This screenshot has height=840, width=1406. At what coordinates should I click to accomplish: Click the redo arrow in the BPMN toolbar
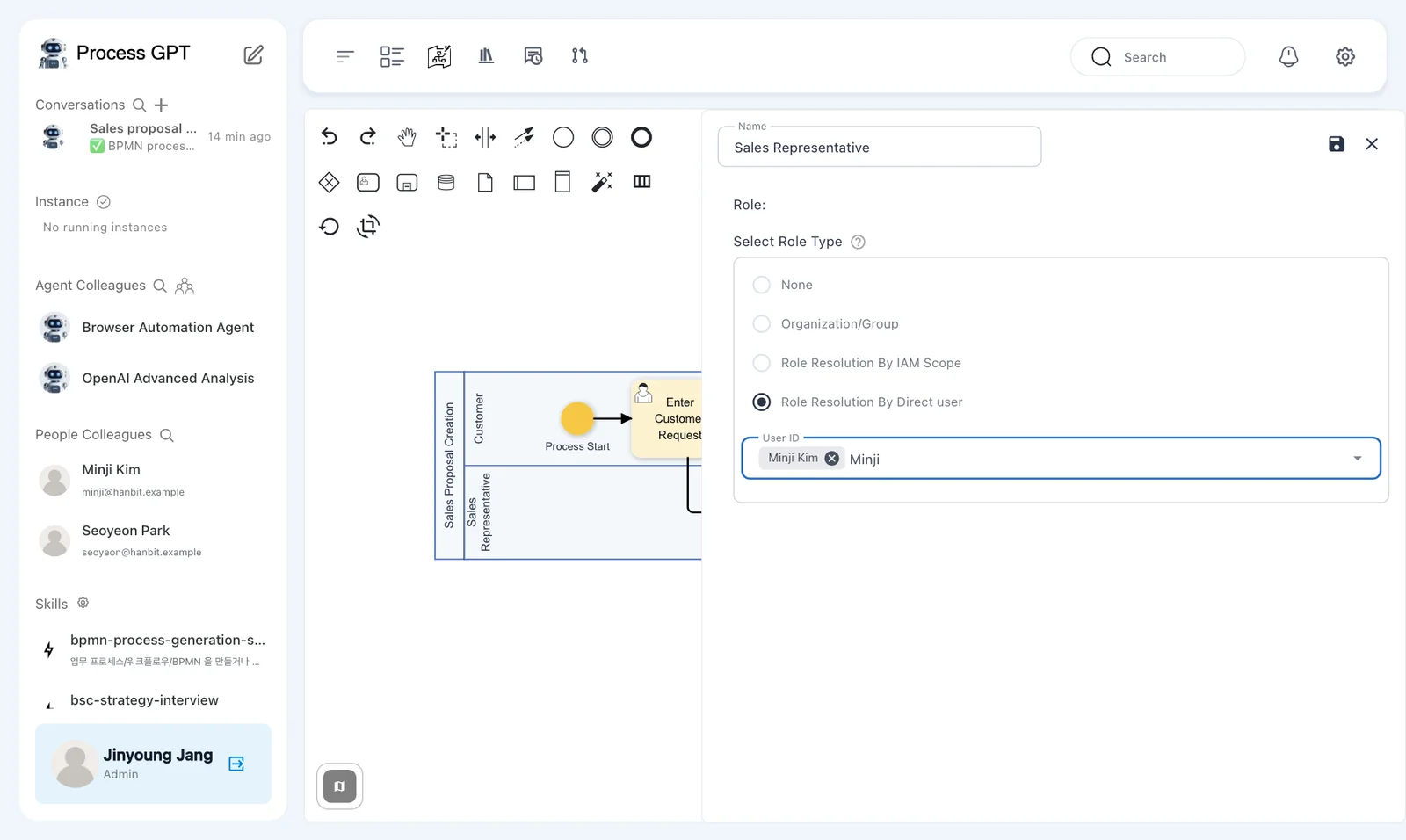[368, 137]
